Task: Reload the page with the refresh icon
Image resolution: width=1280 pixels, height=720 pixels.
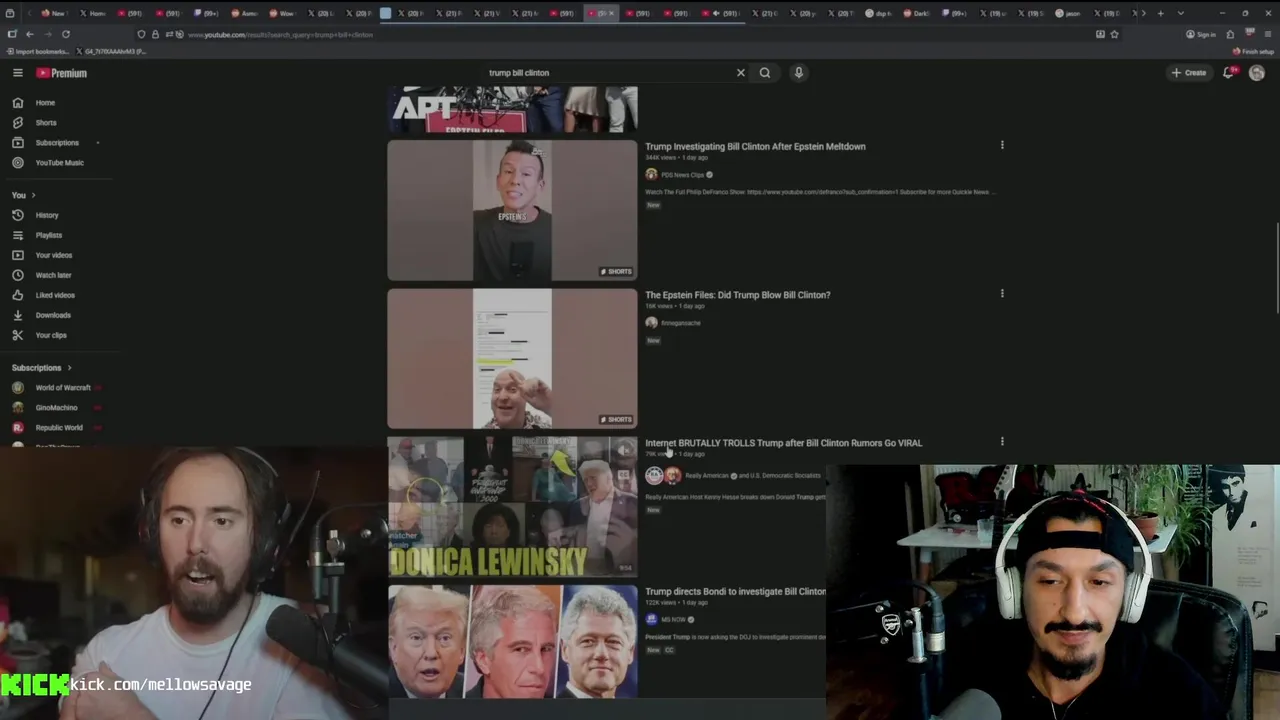Action: click(65, 34)
